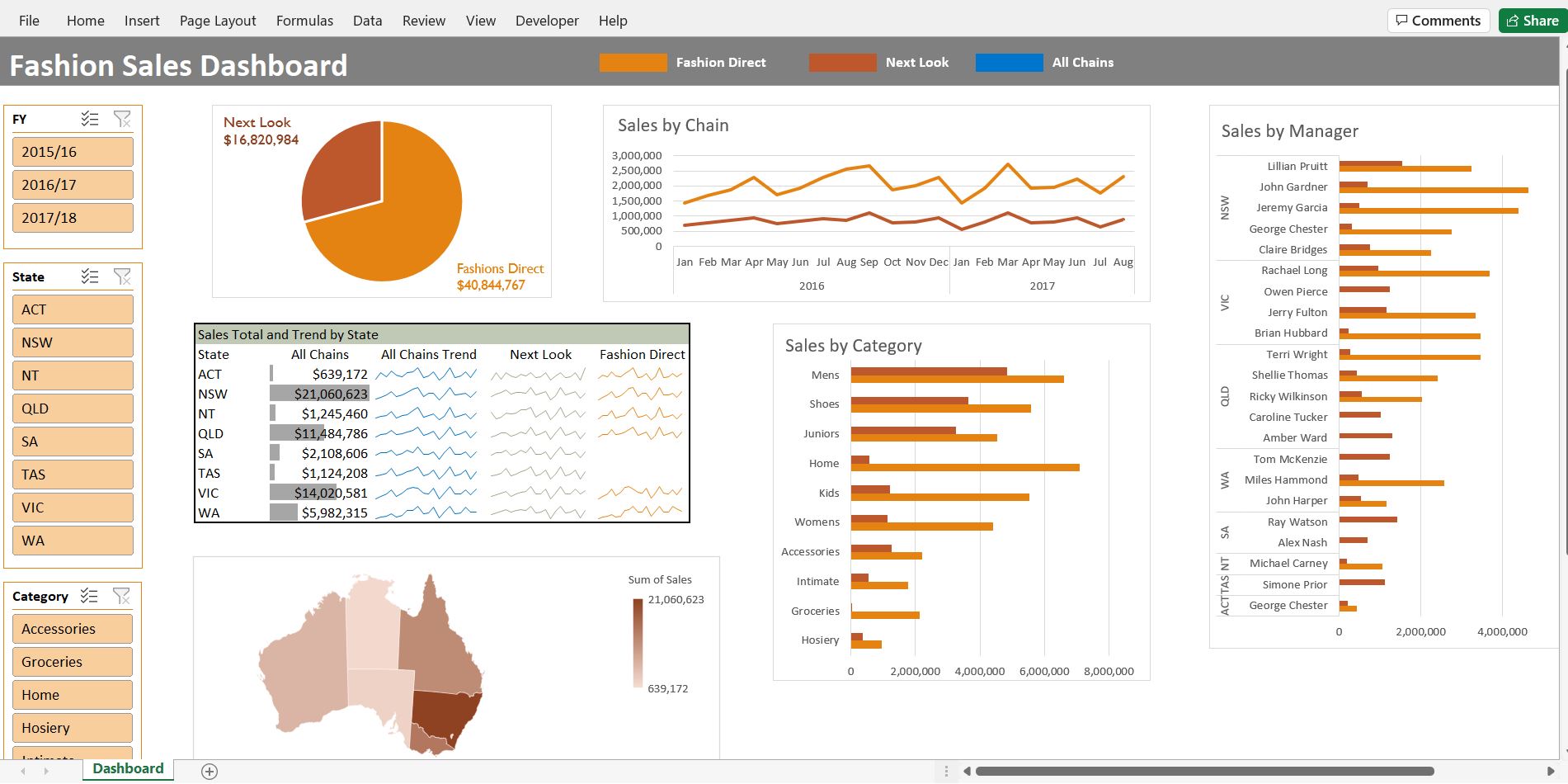The width and height of the screenshot is (1568, 784).
Task: Clear filter on the FY slicer
Action: coord(122,119)
